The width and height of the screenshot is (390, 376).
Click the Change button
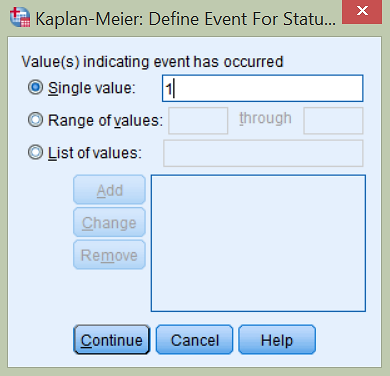coord(110,223)
